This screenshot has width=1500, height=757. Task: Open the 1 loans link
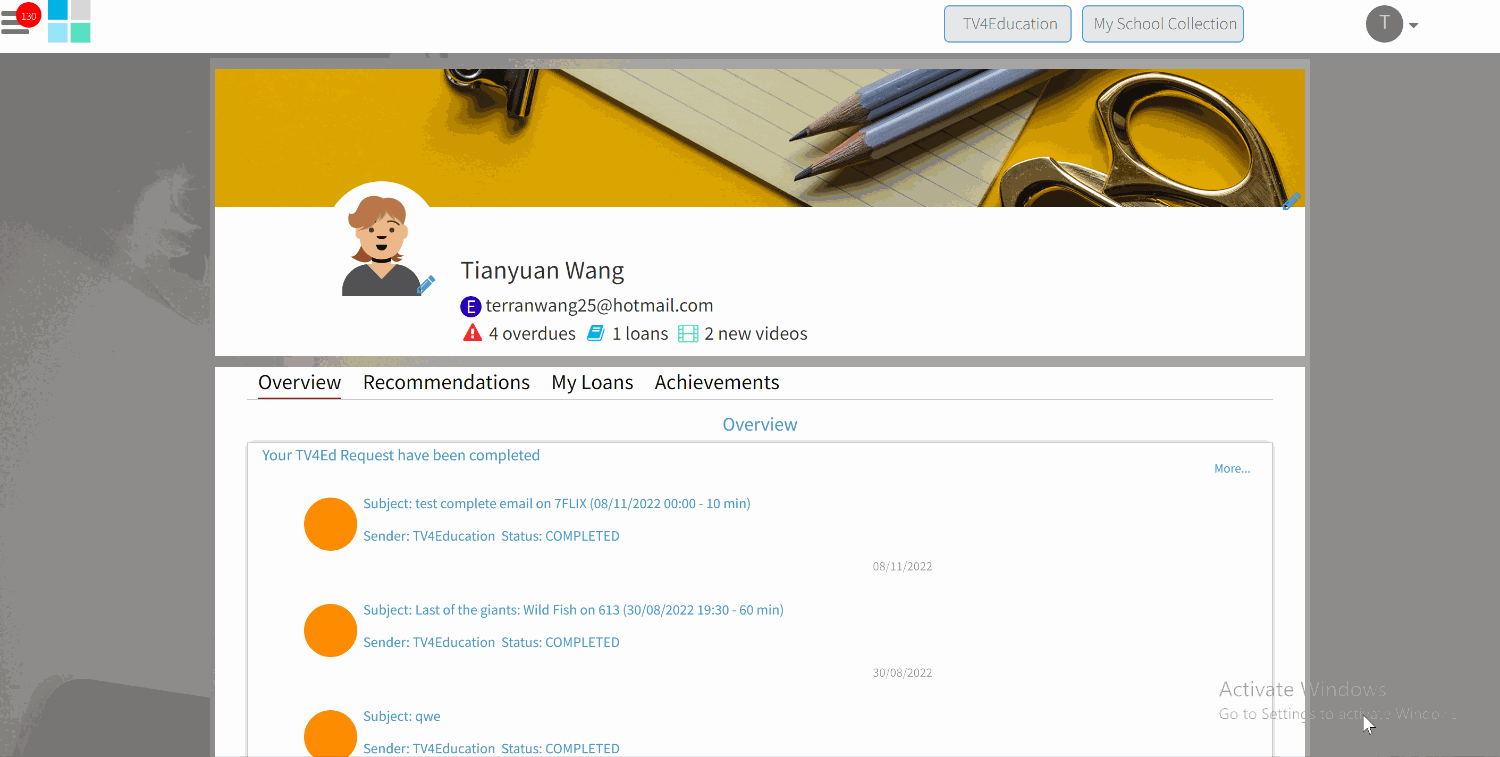640,334
